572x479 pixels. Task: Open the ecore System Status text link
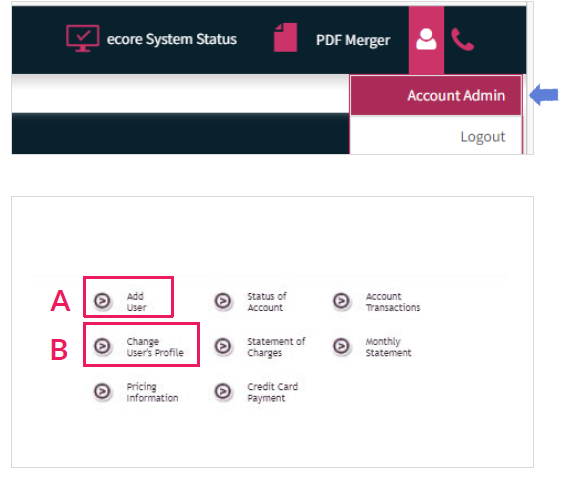(171, 39)
